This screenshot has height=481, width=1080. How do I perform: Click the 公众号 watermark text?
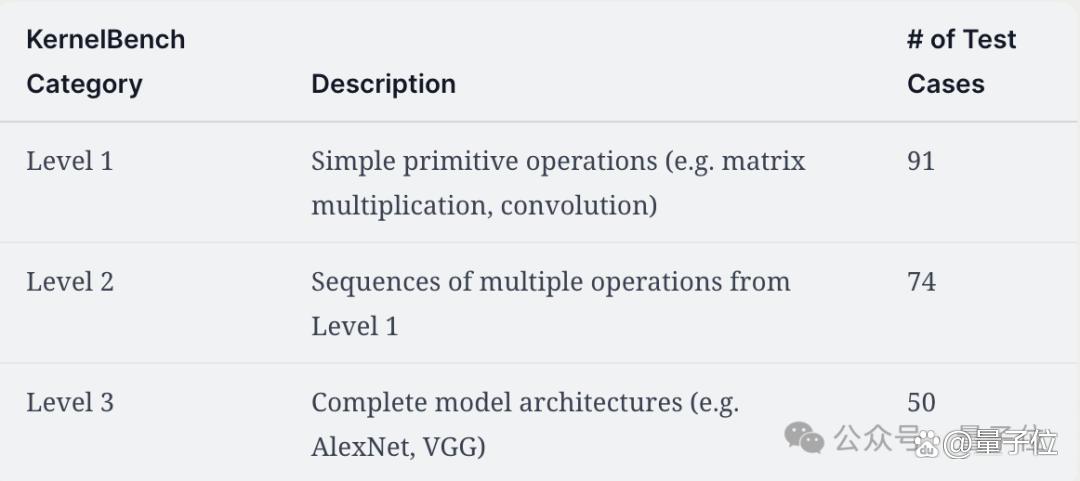pyautogui.click(x=877, y=438)
